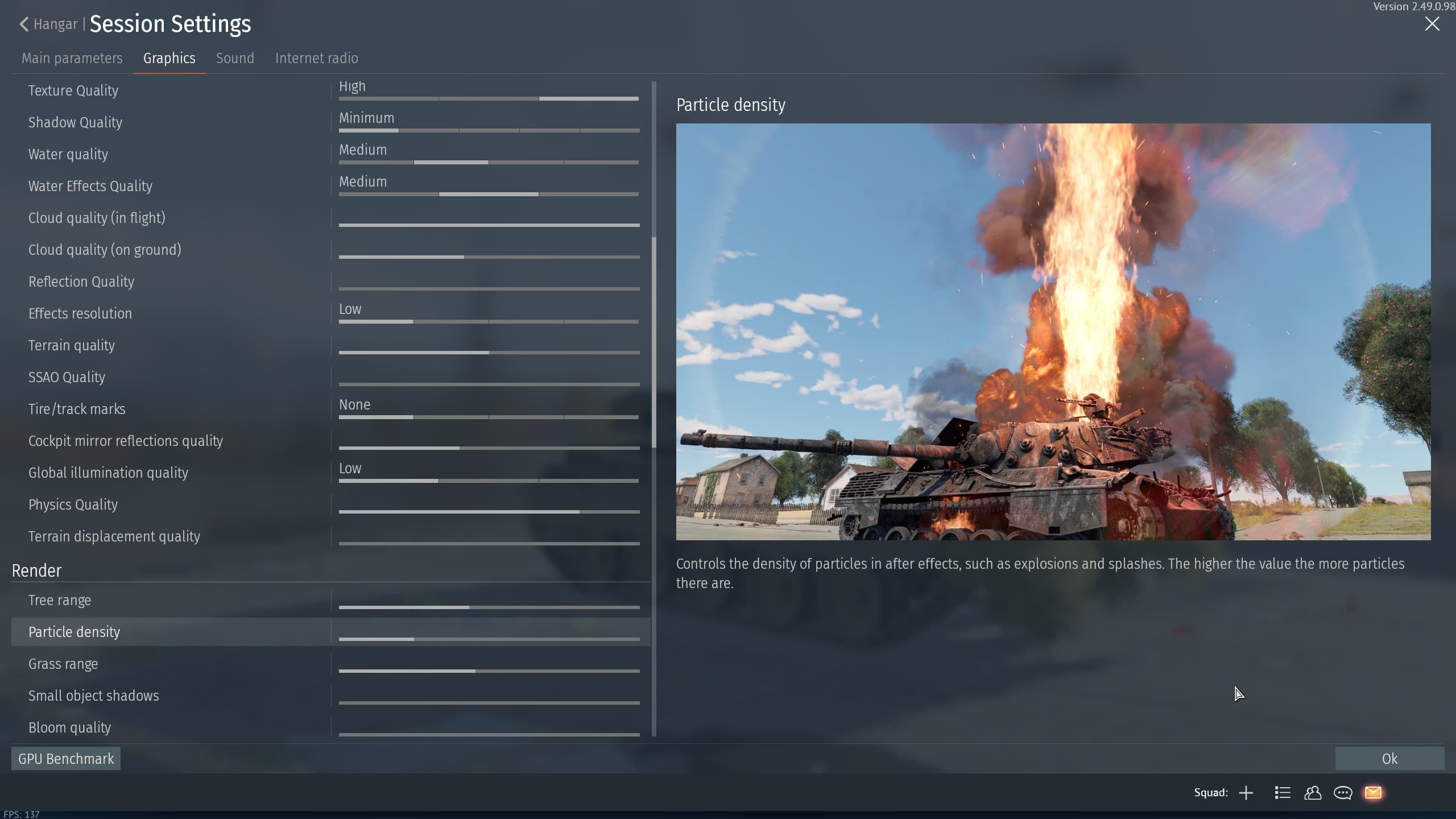
Task: Click the settings list vertical scrollbar
Action: pyautogui.click(x=654, y=341)
